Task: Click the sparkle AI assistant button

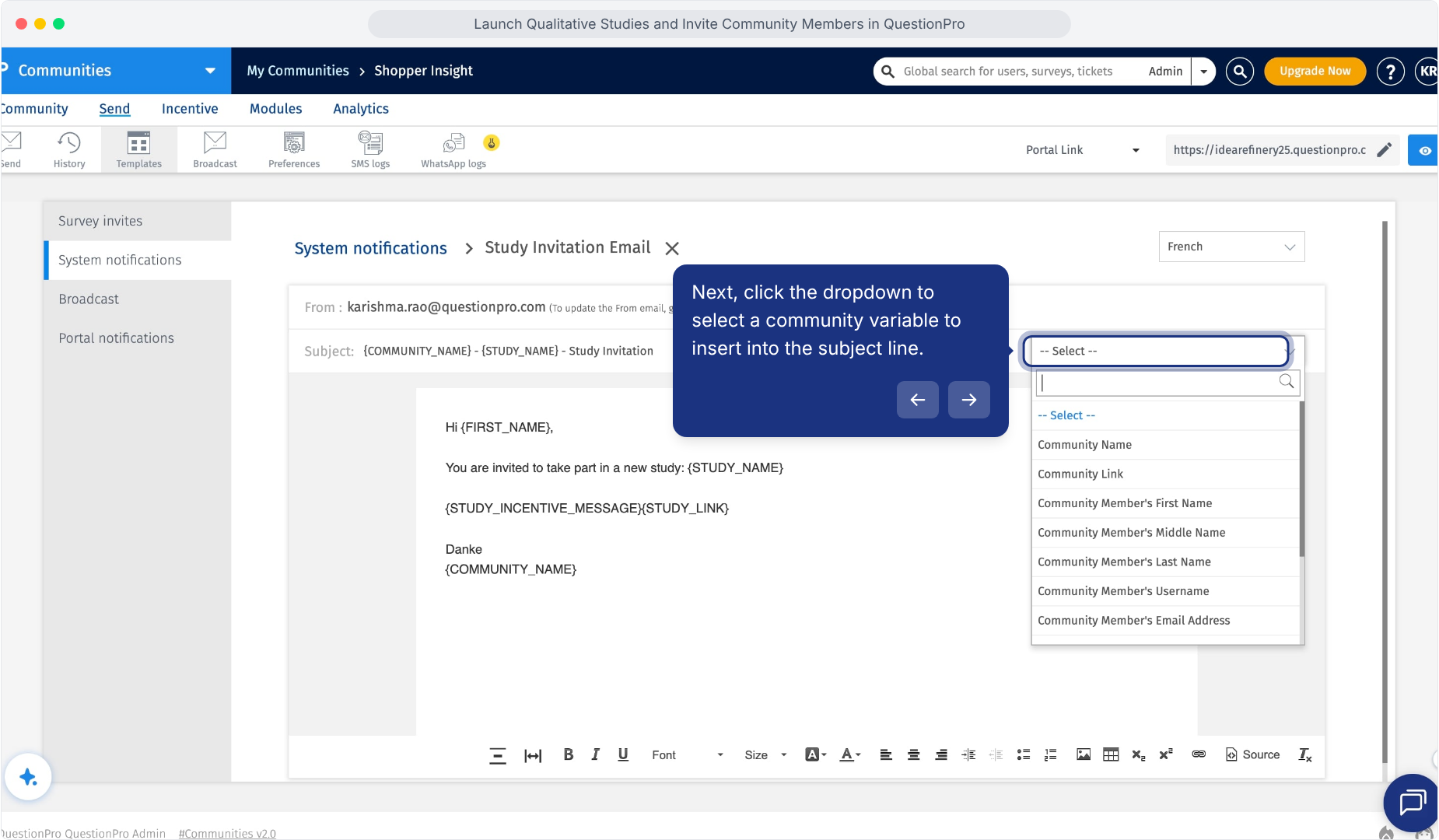Action: point(28,776)
